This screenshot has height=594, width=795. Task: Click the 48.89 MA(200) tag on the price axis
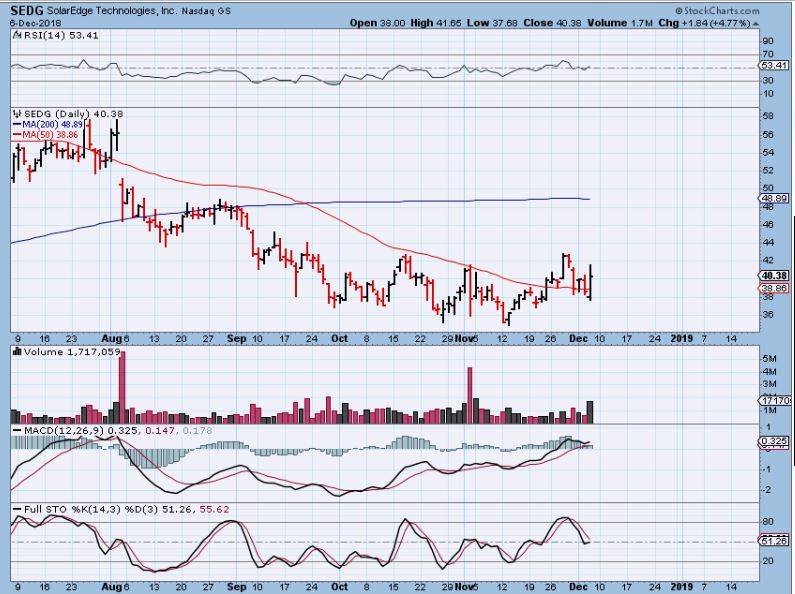point(774,198)
